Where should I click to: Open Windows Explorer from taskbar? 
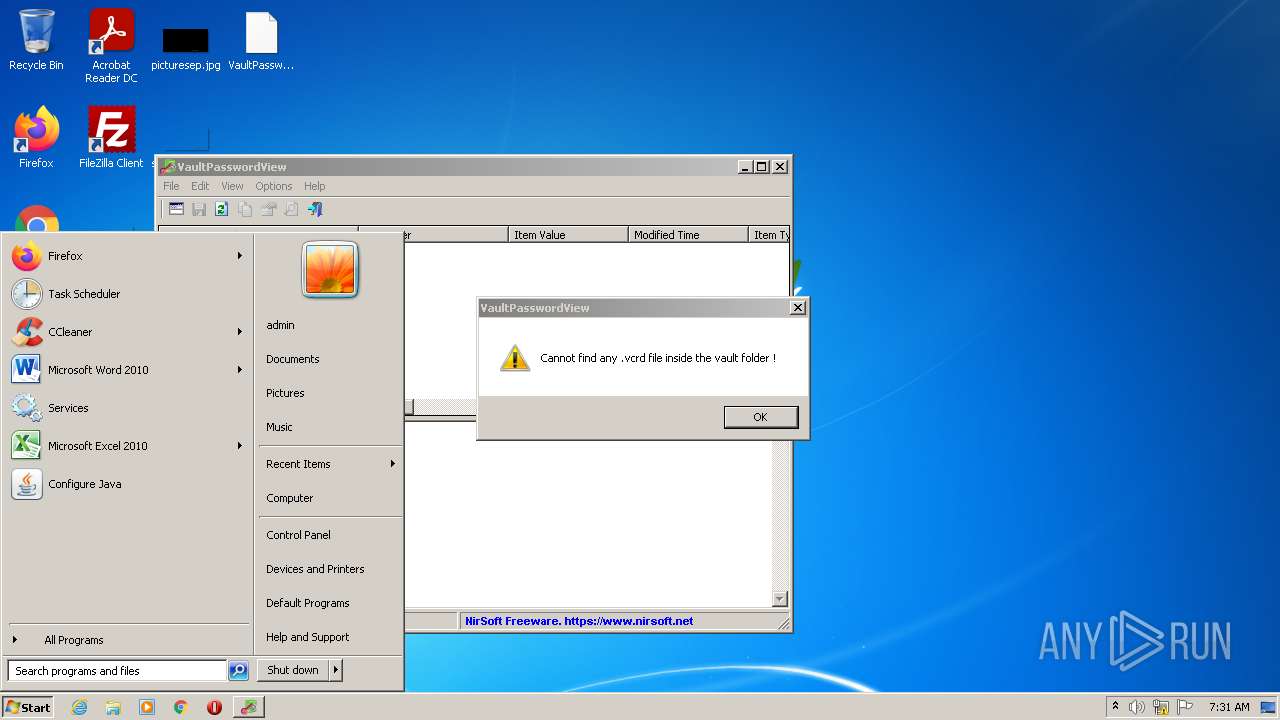(113, 707)
